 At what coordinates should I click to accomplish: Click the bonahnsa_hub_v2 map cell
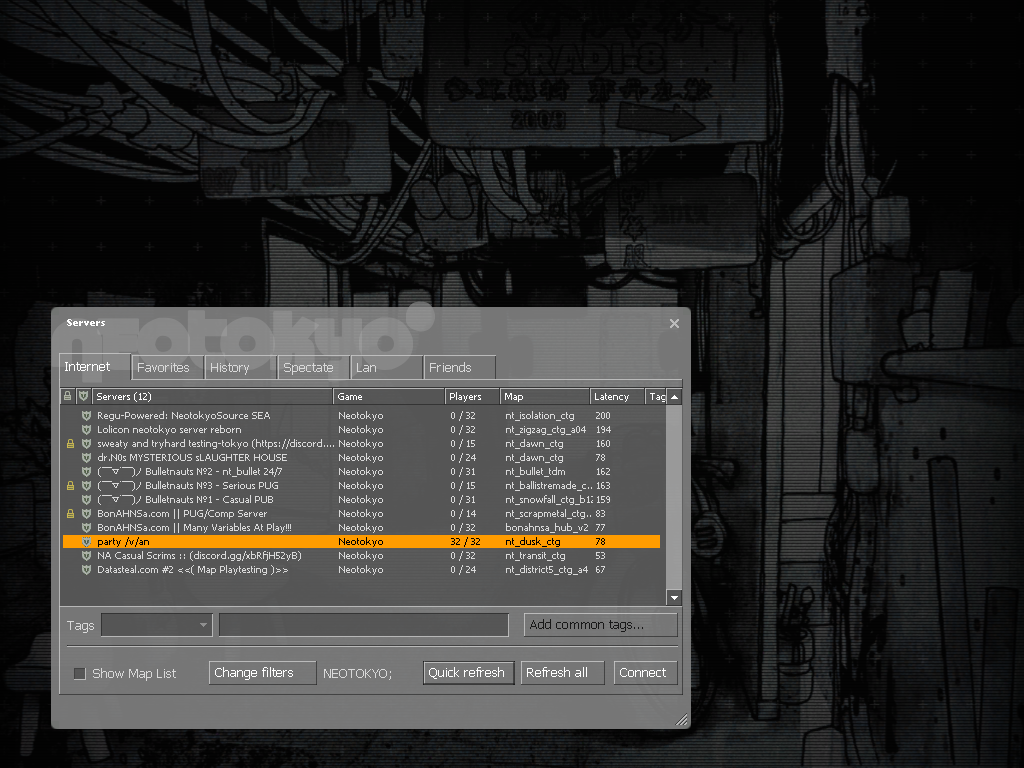(x=547, y=528)
